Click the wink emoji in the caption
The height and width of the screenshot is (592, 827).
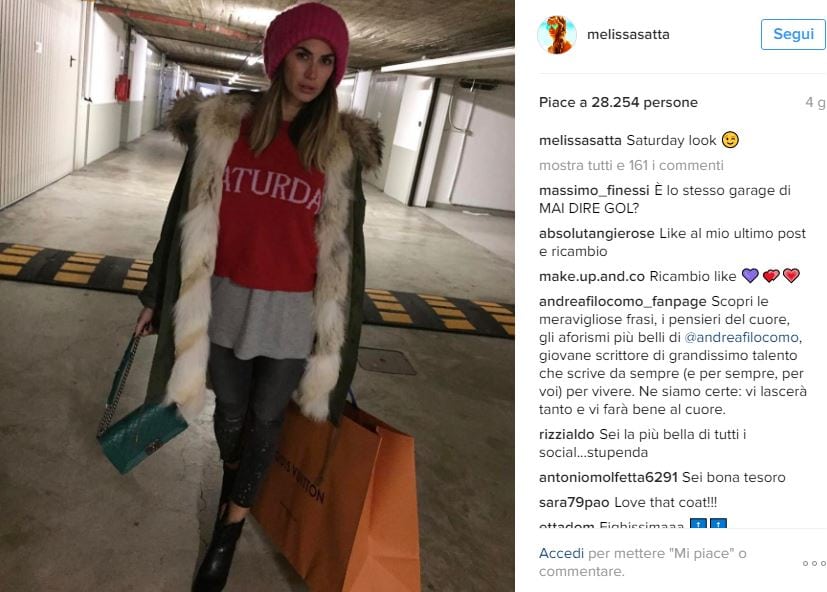730,140
